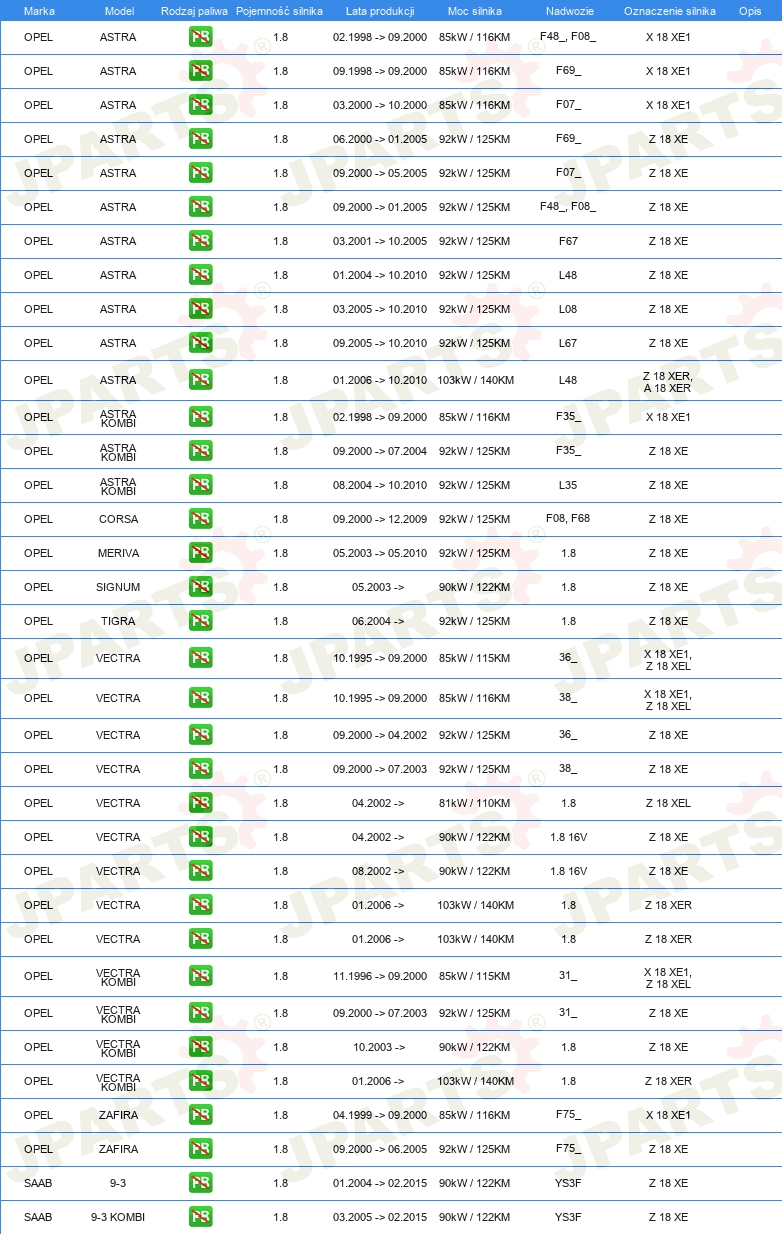Select the PB fuel icon for TIGRA

click(x=200, y=621)
